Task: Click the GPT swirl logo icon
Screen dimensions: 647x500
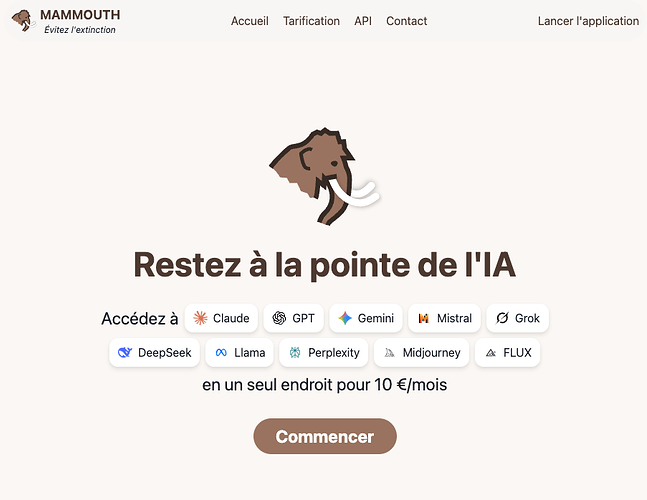Action: coord(279,318)
